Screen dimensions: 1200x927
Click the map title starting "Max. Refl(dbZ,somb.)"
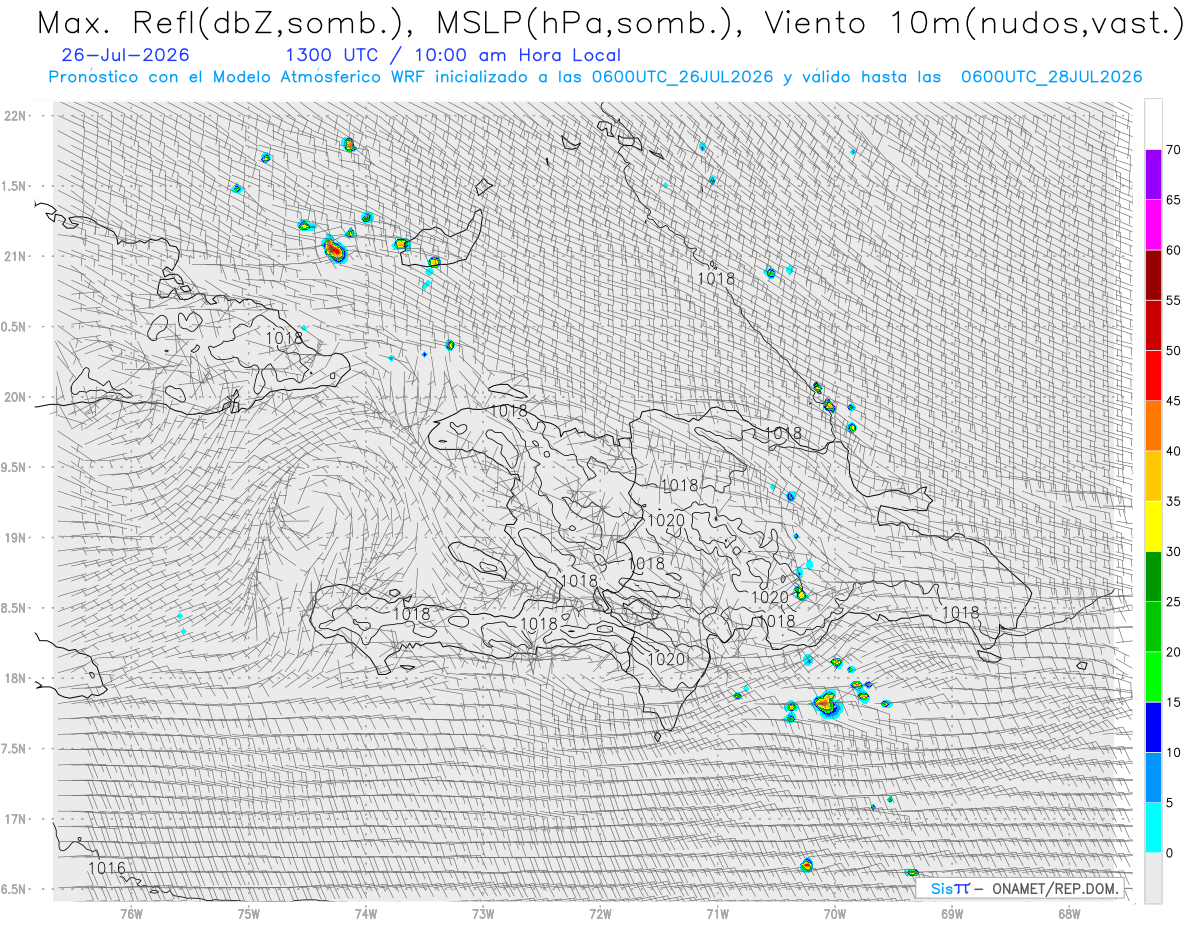609,24
